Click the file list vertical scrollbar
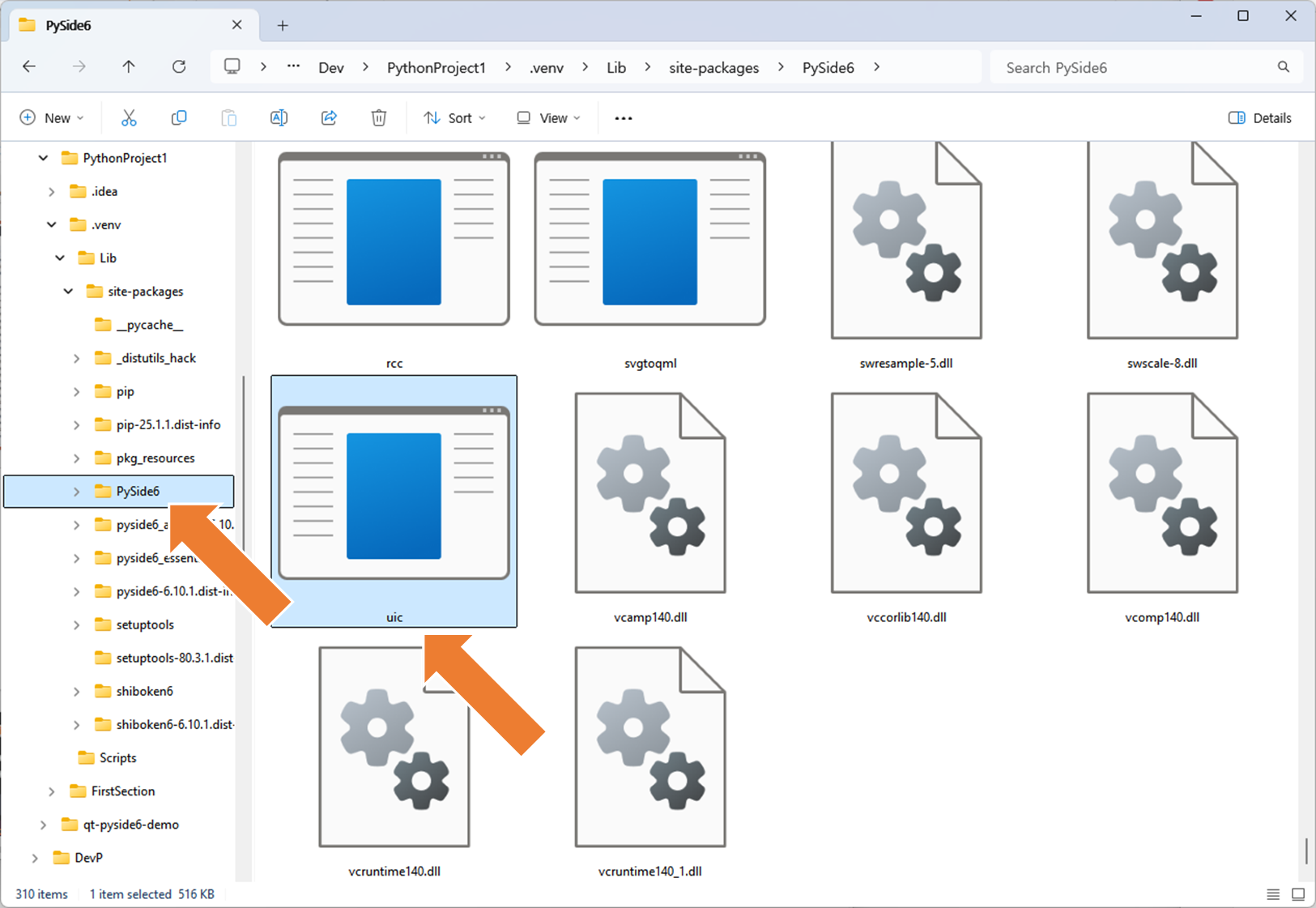Viewport: 1316px width, 908px height. [1306, 850]
